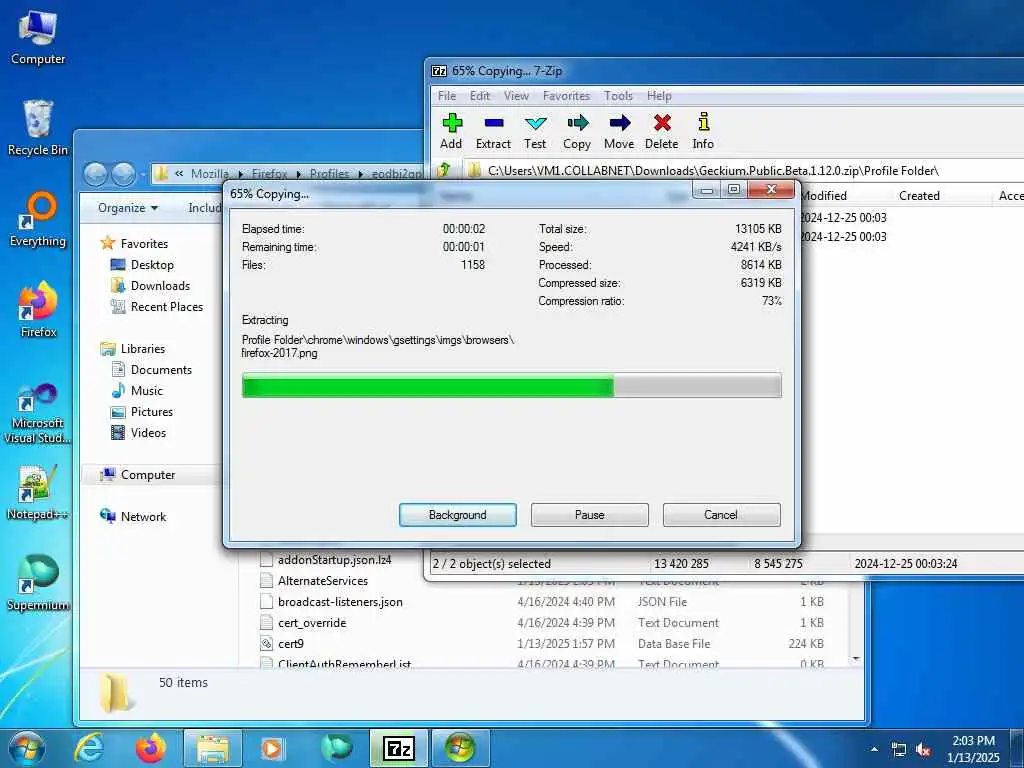Image resolution: width=1024 pixels, height=768 pixels.
Task: Click the Test icon in 7-Zip toolbar
Action: [535, 131]
